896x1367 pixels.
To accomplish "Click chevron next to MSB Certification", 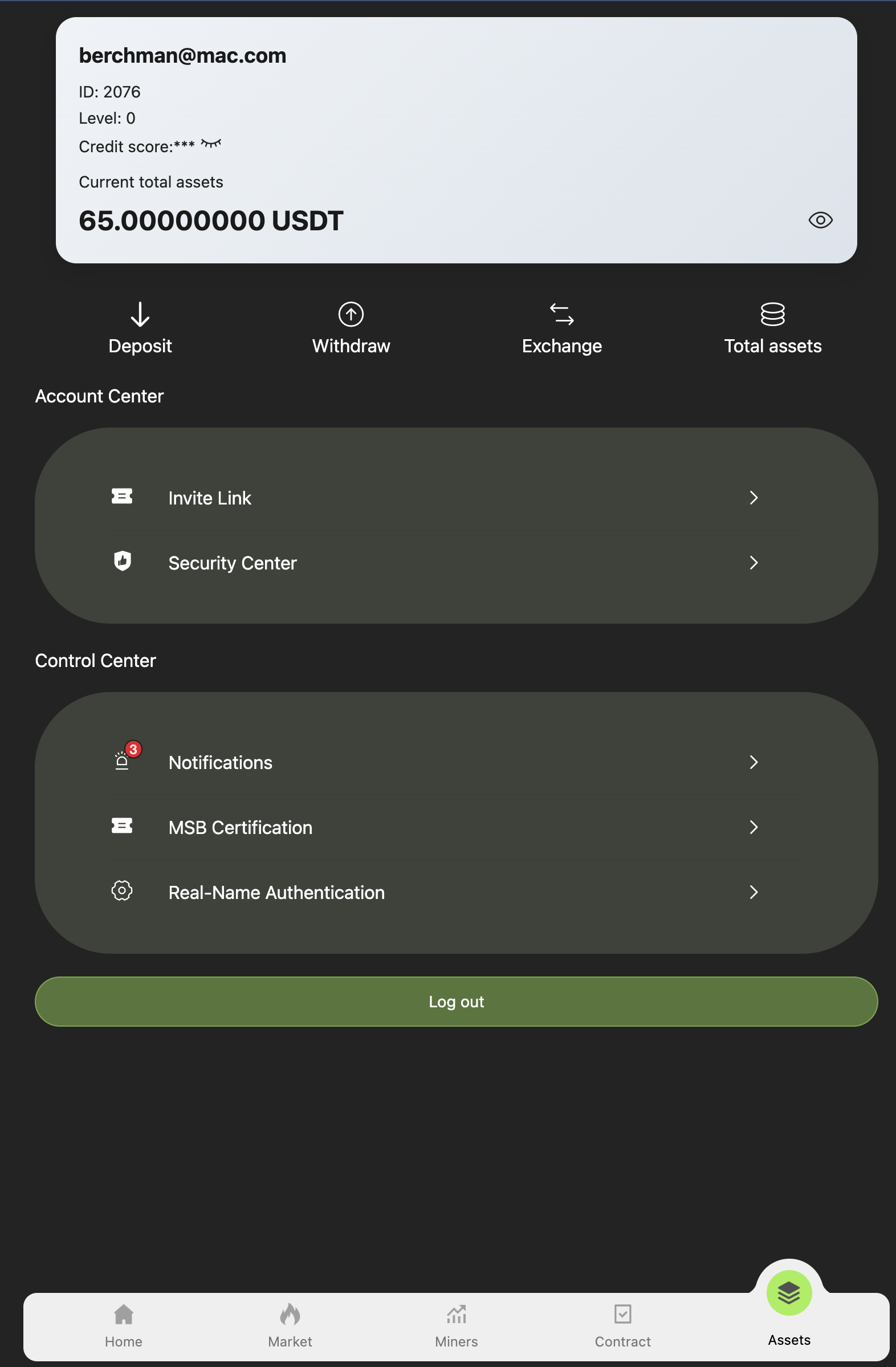I will [x=754, y=827].
